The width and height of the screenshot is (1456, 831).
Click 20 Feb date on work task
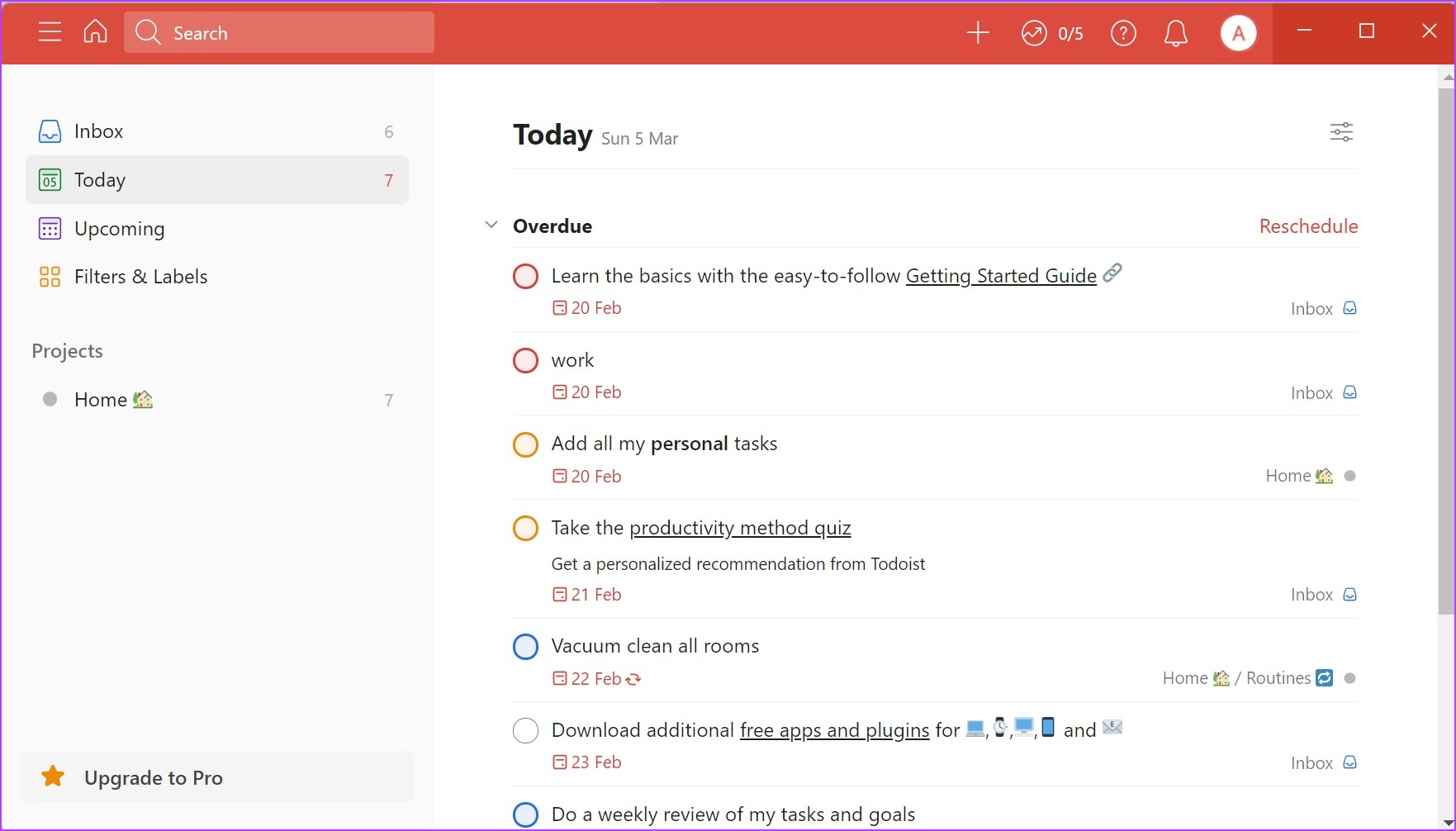586,392
